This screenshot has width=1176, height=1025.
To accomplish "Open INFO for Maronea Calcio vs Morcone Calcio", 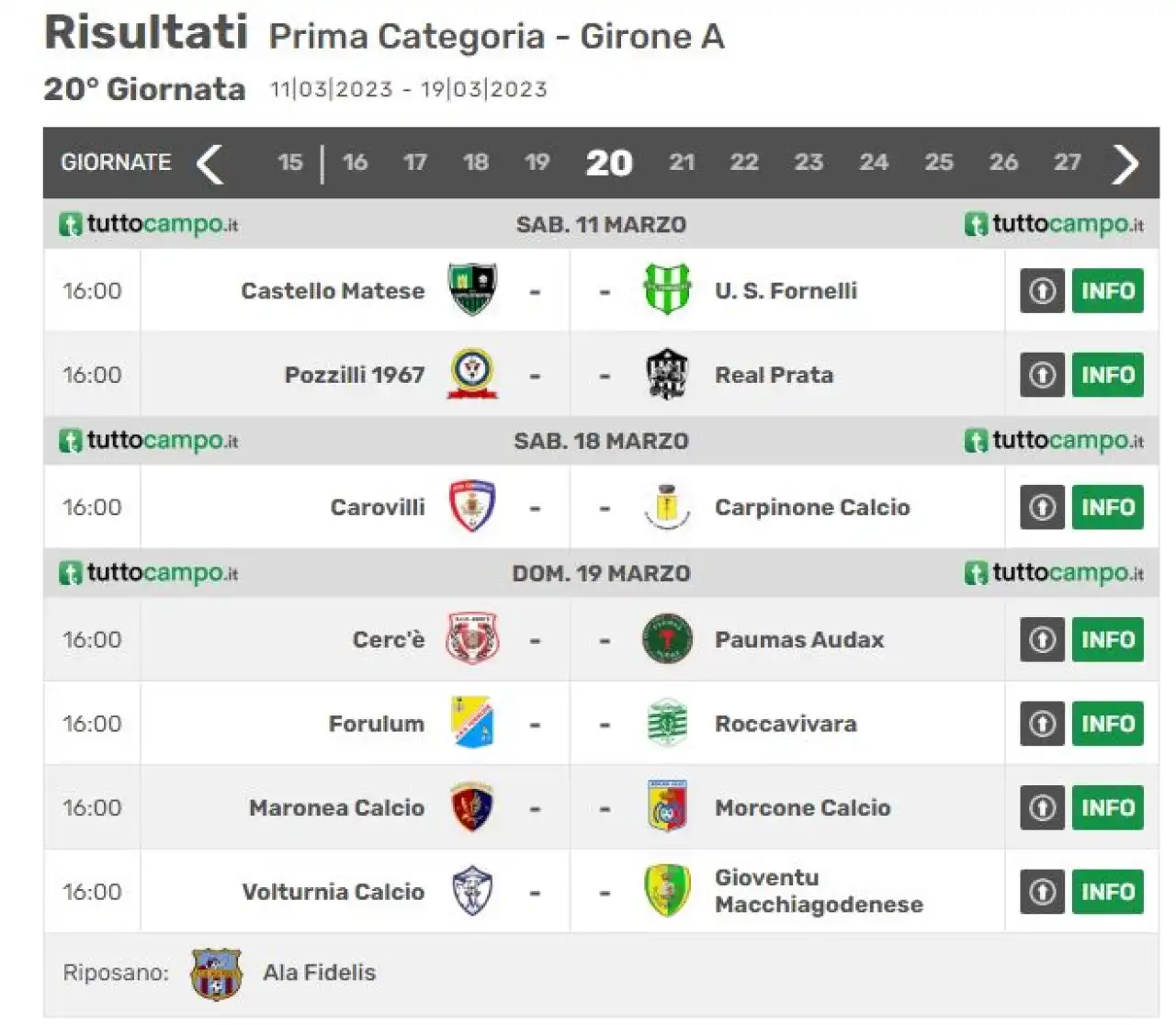I will (1108, 808).
